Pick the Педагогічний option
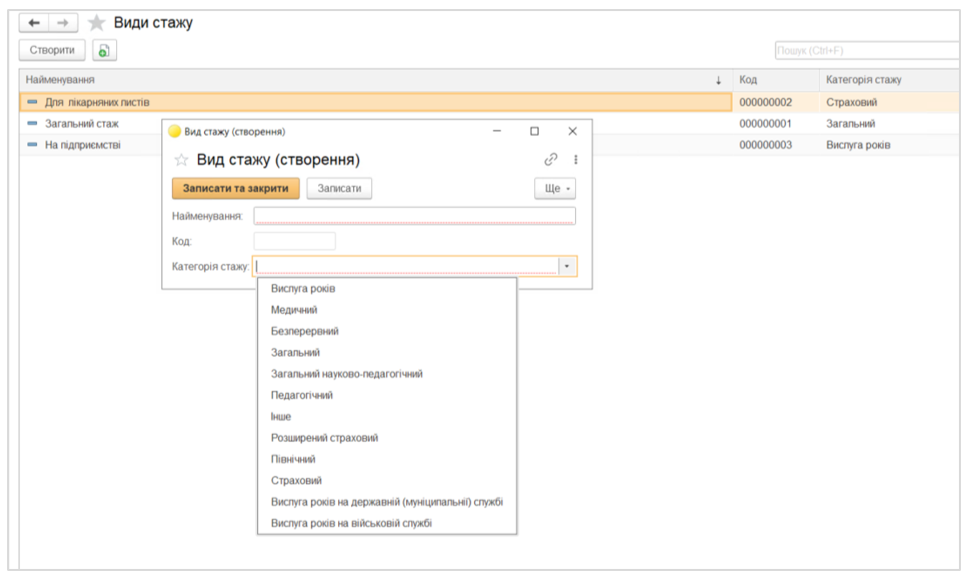969x576 pixels. 301,395
